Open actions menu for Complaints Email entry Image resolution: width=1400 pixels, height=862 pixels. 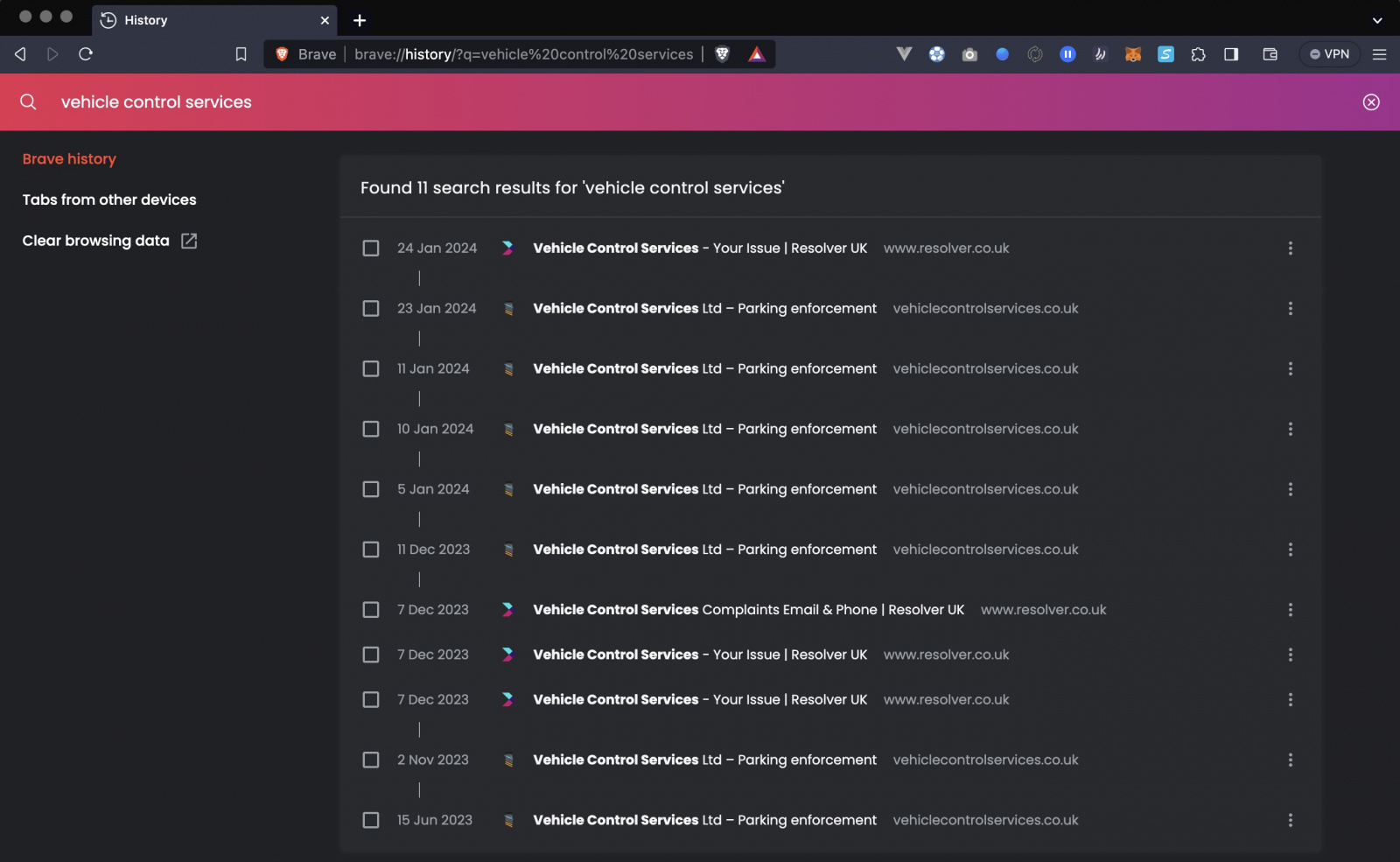coord(1290,610)
